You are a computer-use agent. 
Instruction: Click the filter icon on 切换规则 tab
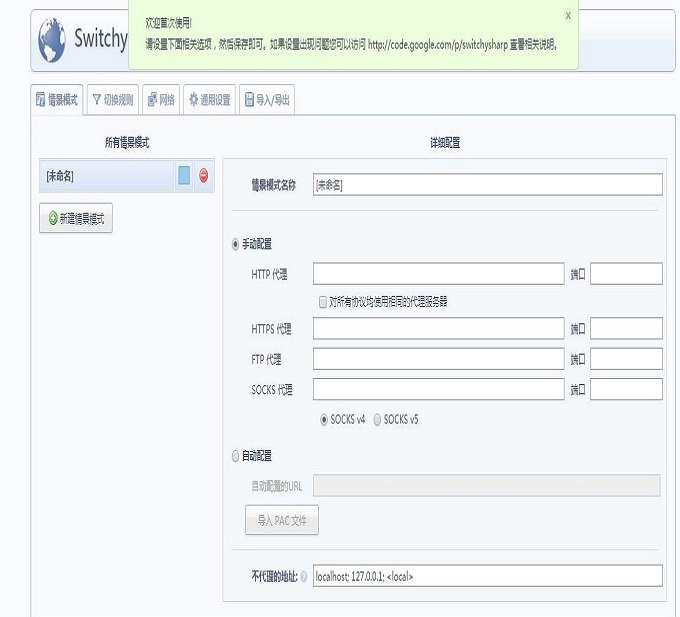pos(97,99)
